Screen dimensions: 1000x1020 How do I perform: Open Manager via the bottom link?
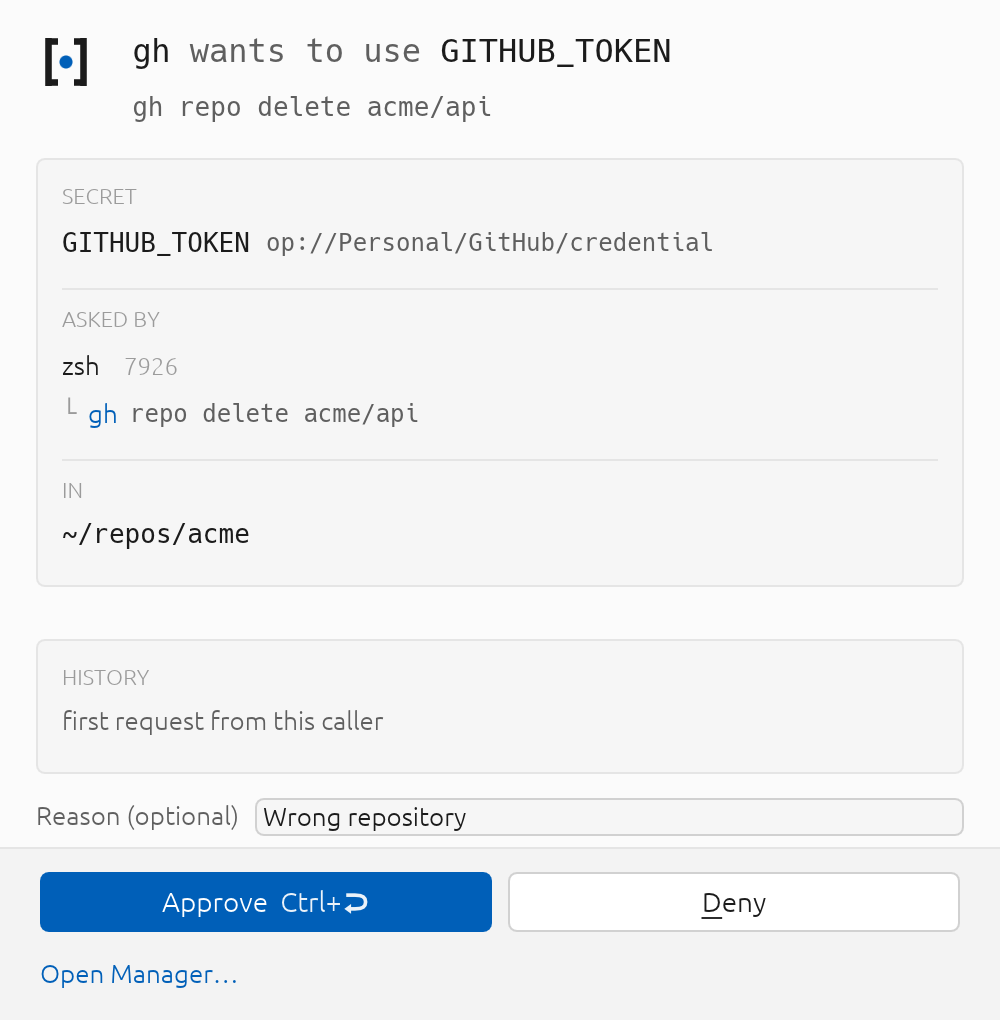pos(139,974)
